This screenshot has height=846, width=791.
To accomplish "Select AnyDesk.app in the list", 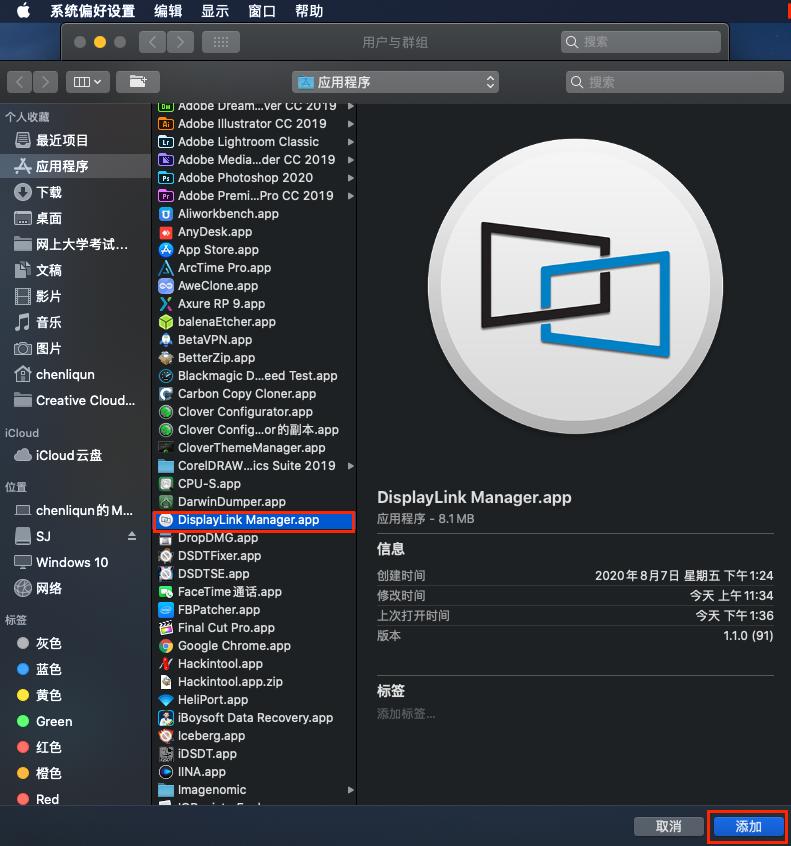I will tap(255, 231).
